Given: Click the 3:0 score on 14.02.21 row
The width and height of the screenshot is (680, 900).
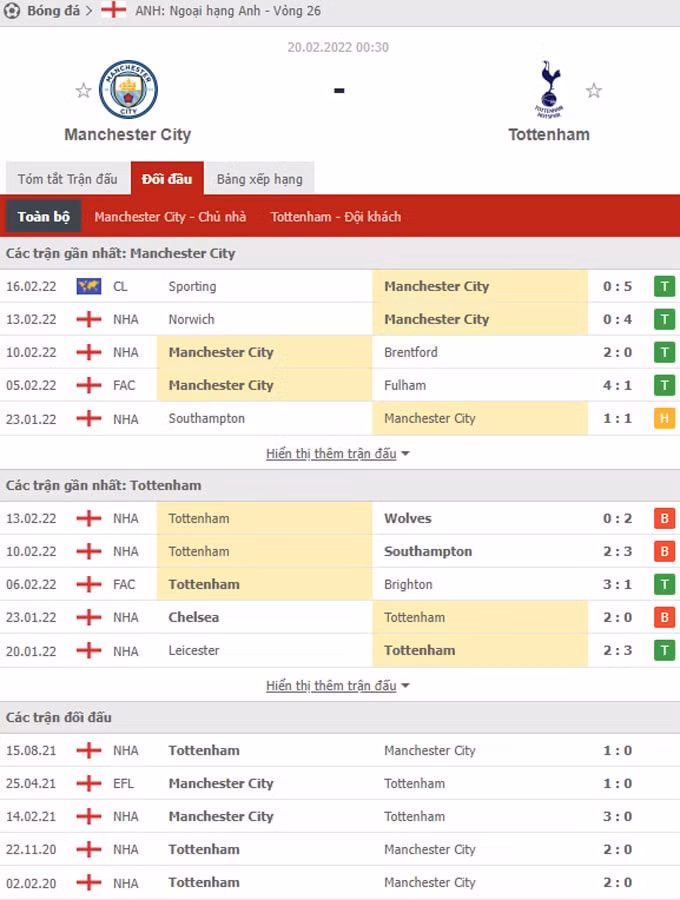Looking at the screenshot, I should 617,816.
